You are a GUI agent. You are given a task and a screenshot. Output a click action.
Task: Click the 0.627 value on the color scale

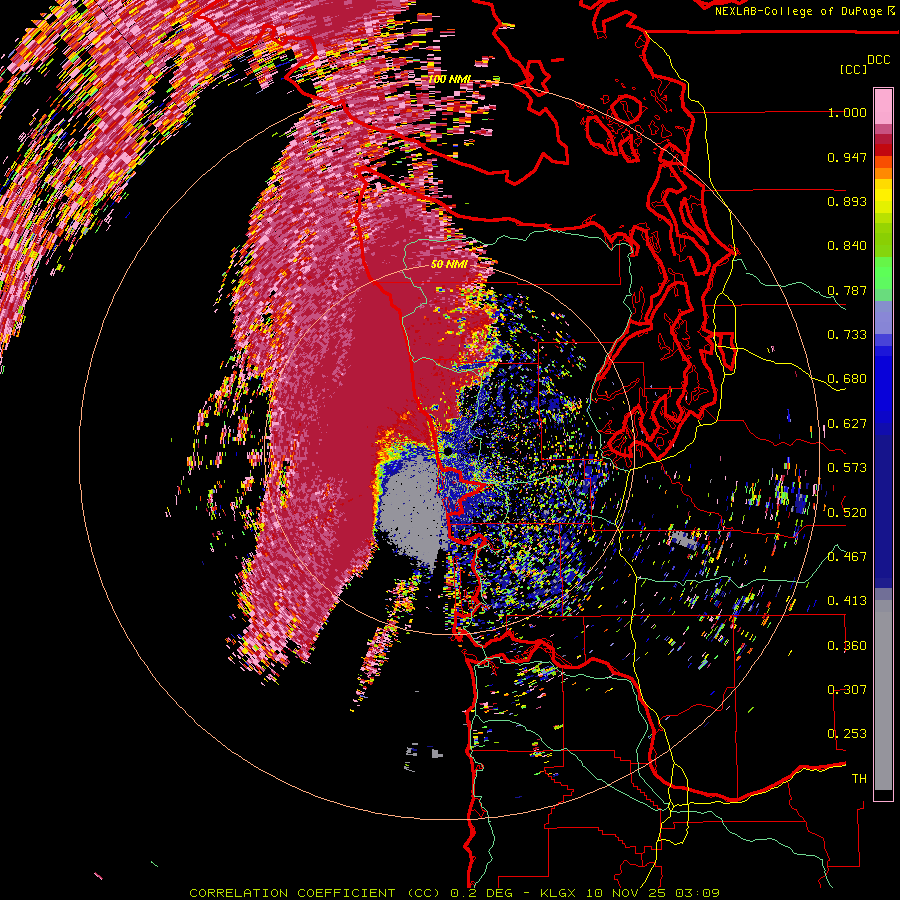[x=847, y=424]
